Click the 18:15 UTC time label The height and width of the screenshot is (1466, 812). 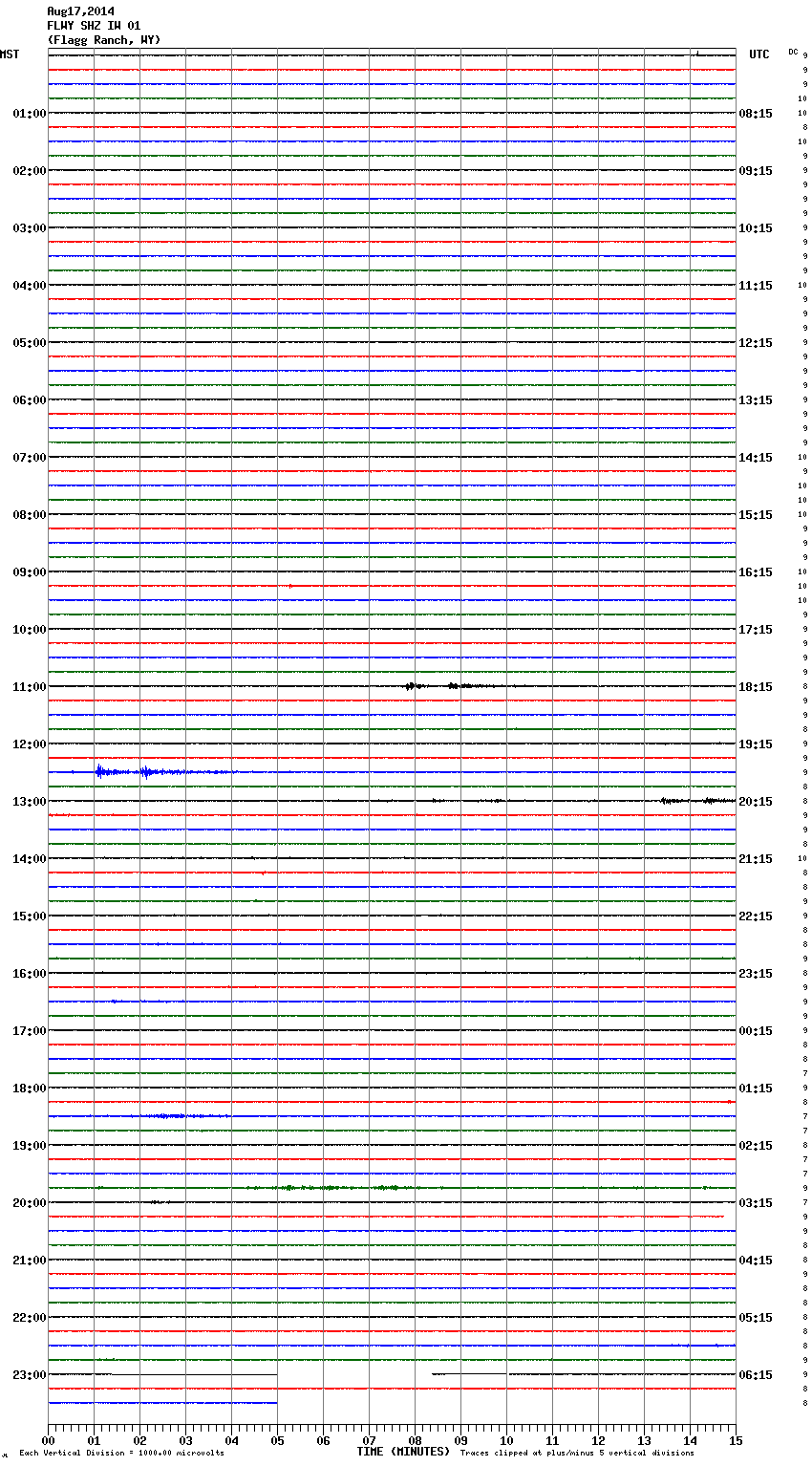tap(756, 687)
